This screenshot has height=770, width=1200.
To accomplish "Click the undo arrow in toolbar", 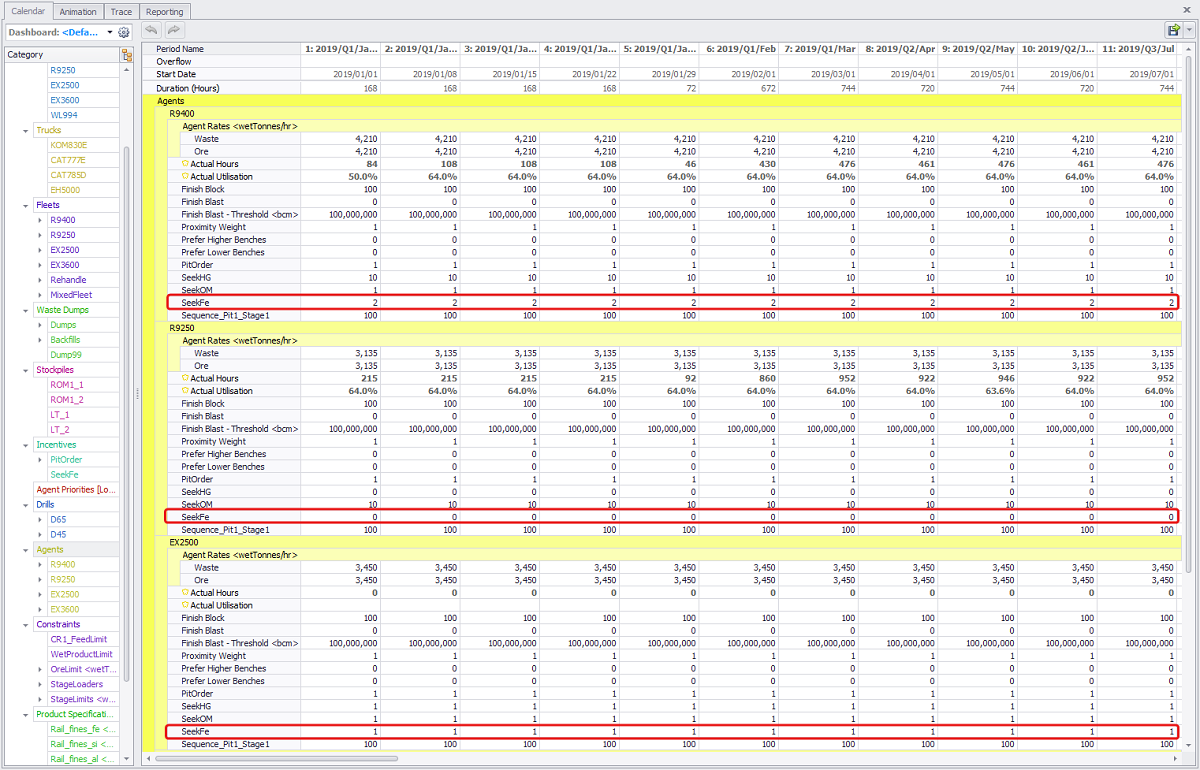I will pyautogui.click(x=151, y=31).
